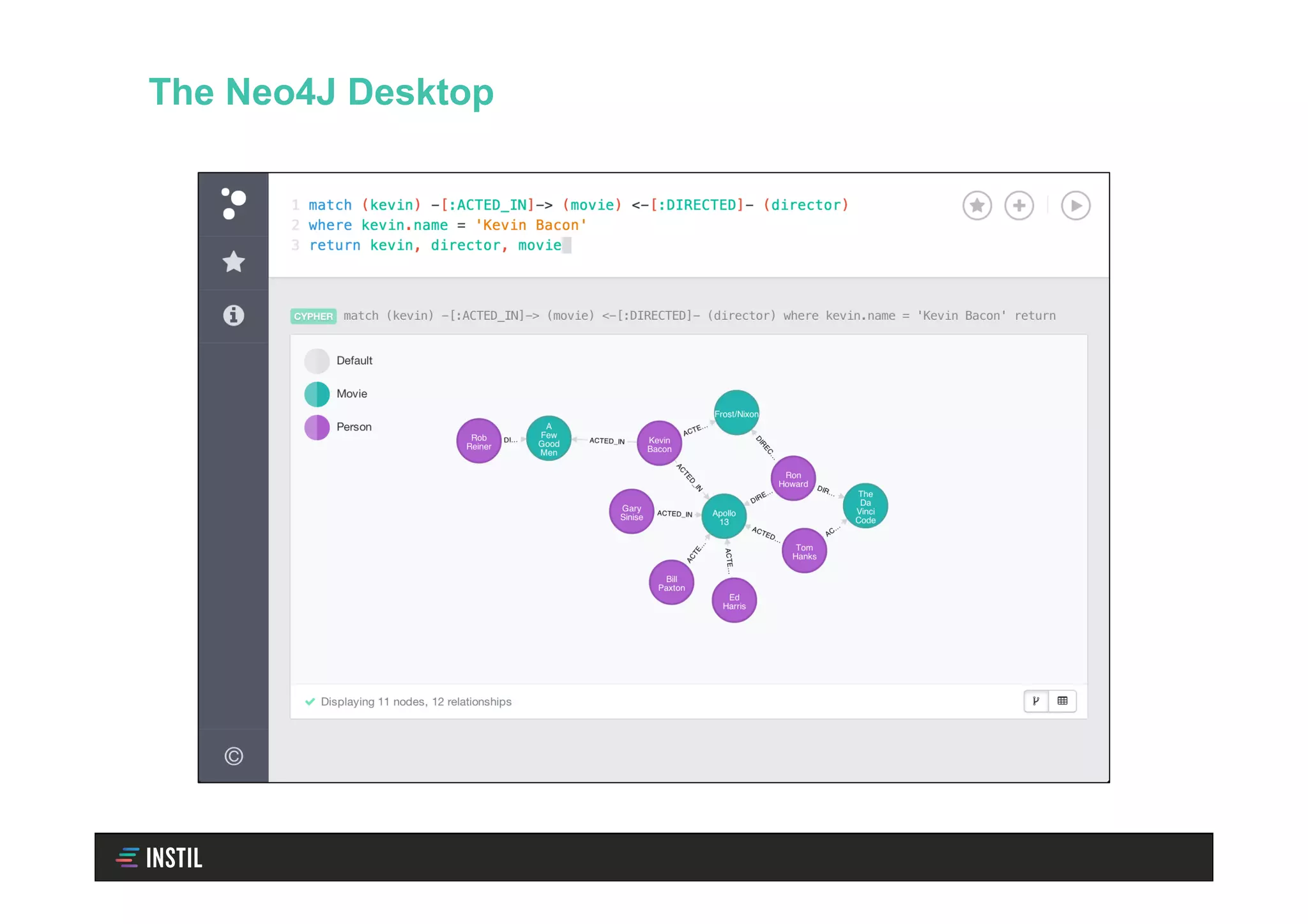
Task: Switch to graph visualization view
Action: pyautogui.click(x=1037, y=701)
